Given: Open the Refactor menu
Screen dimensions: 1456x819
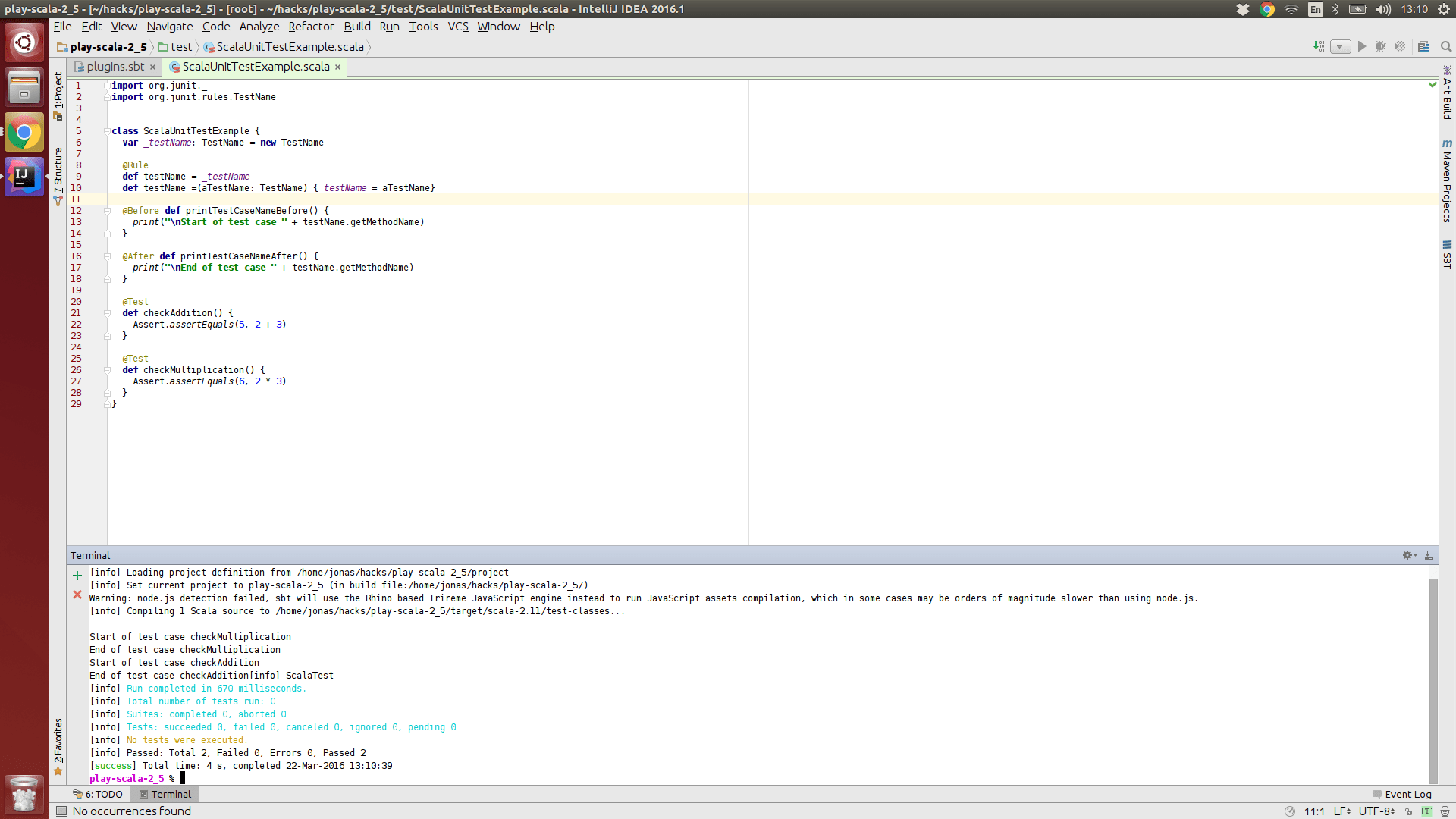Looking at the screenshot, I should [x=311, y=27].
